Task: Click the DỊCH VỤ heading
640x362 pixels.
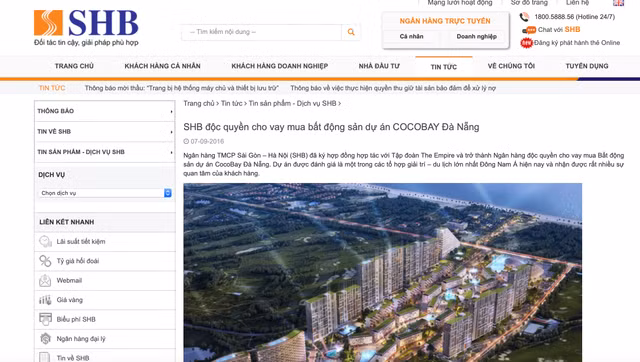Action: click(x=51, y=175)
